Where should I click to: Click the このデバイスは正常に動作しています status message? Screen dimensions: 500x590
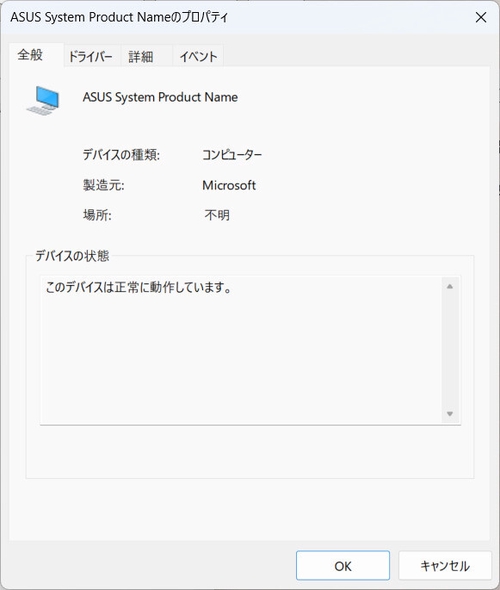coord(139,287)
